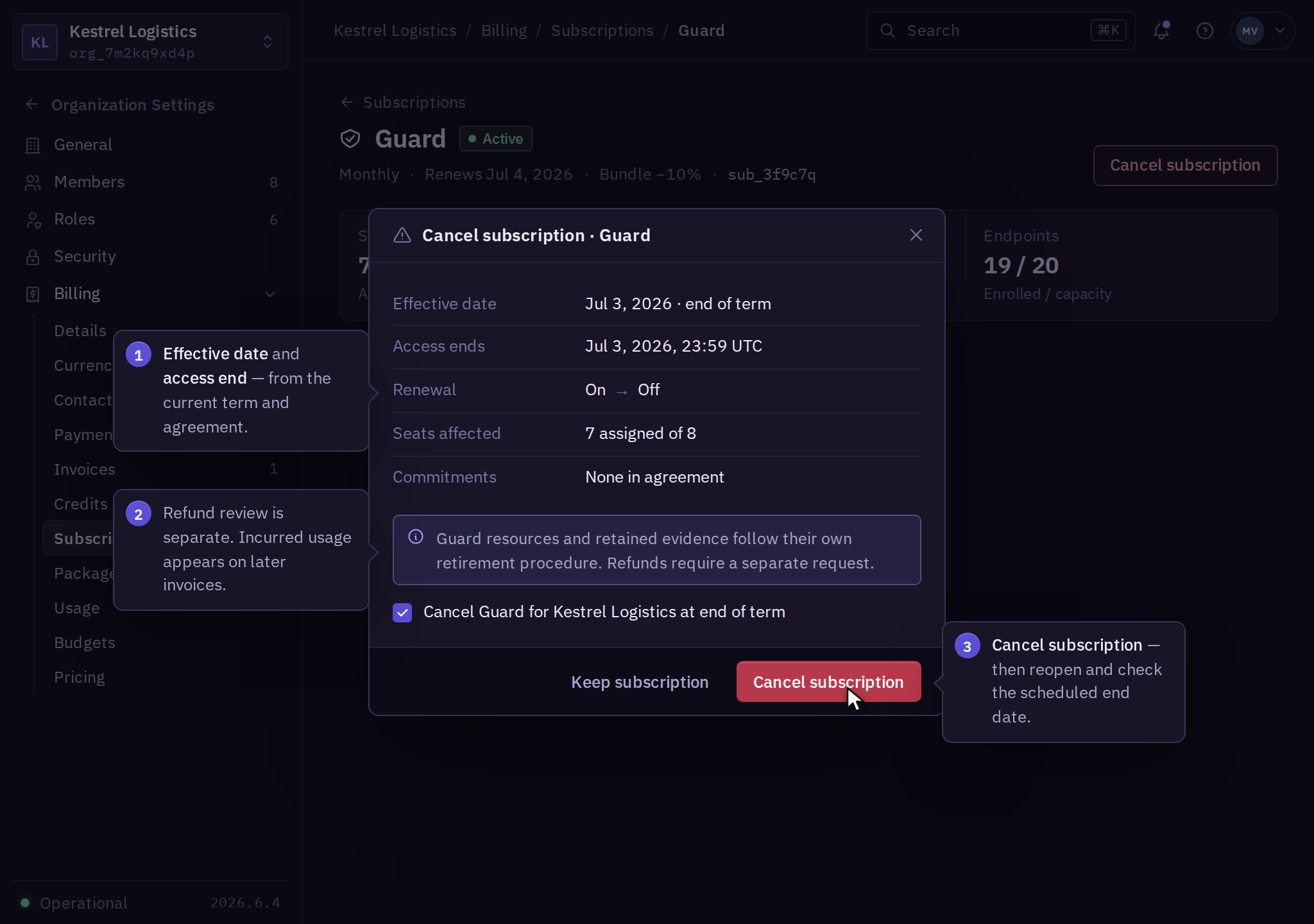The image size is (1314, 924).
Task: Click Kestrel Logistics breadcrumb link
Action: coord(395,30)
